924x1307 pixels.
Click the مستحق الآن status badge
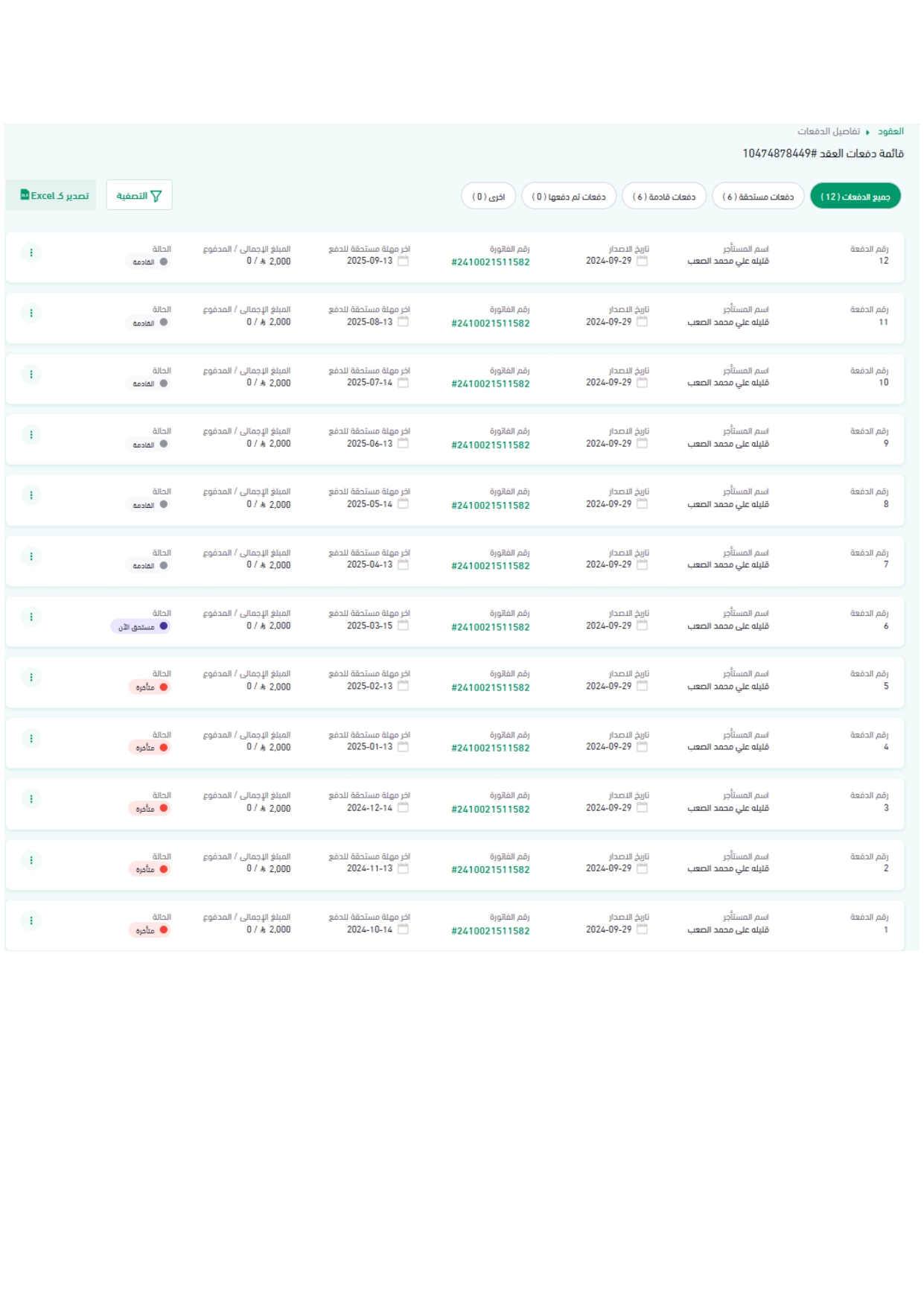[141, 627]
